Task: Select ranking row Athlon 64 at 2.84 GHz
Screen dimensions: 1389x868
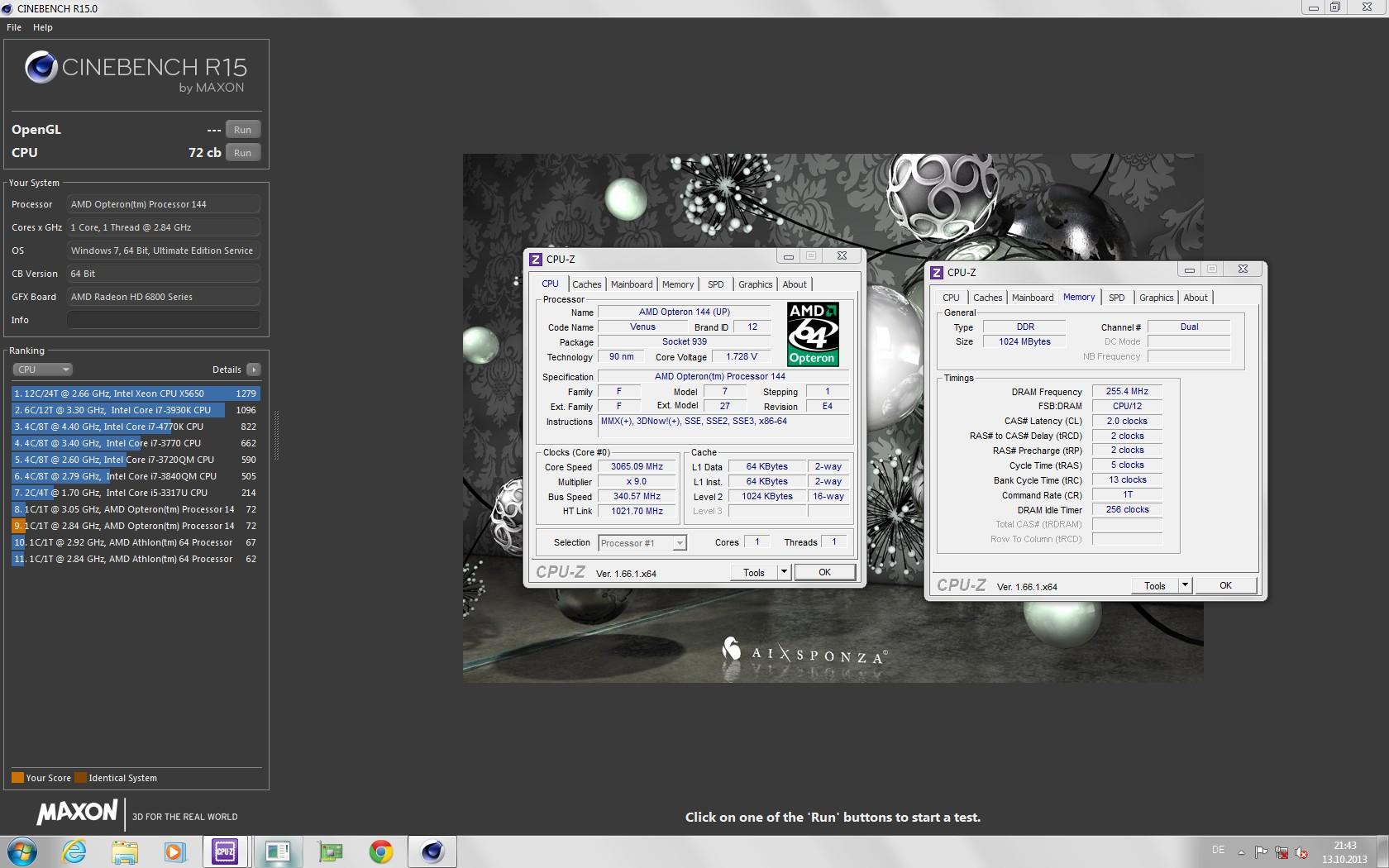Action: pos(136,559)
